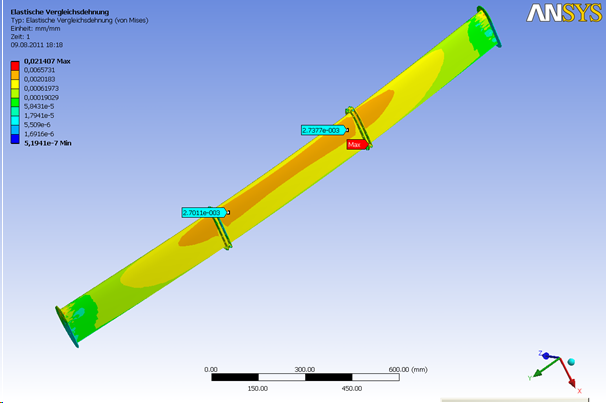This screenshot has width=606, height=403.
Task: Click the lower left flange of the tube
Action: [68, 325]
